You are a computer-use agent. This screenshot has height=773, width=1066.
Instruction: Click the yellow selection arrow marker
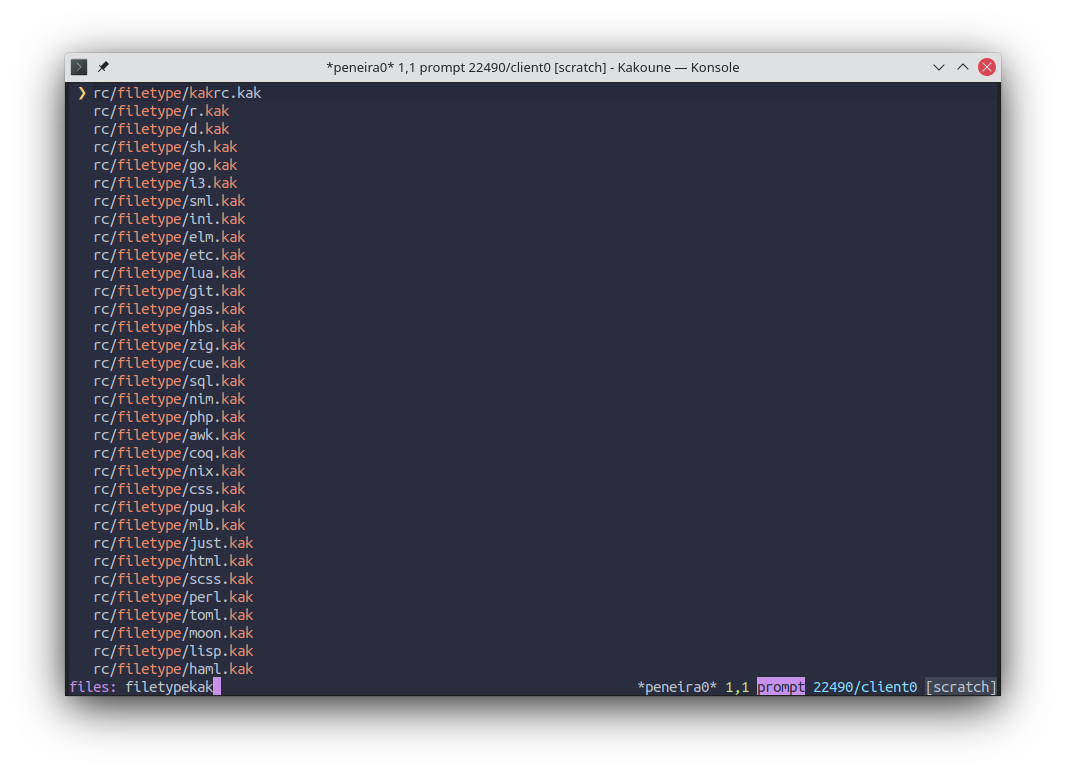point(82,92)
